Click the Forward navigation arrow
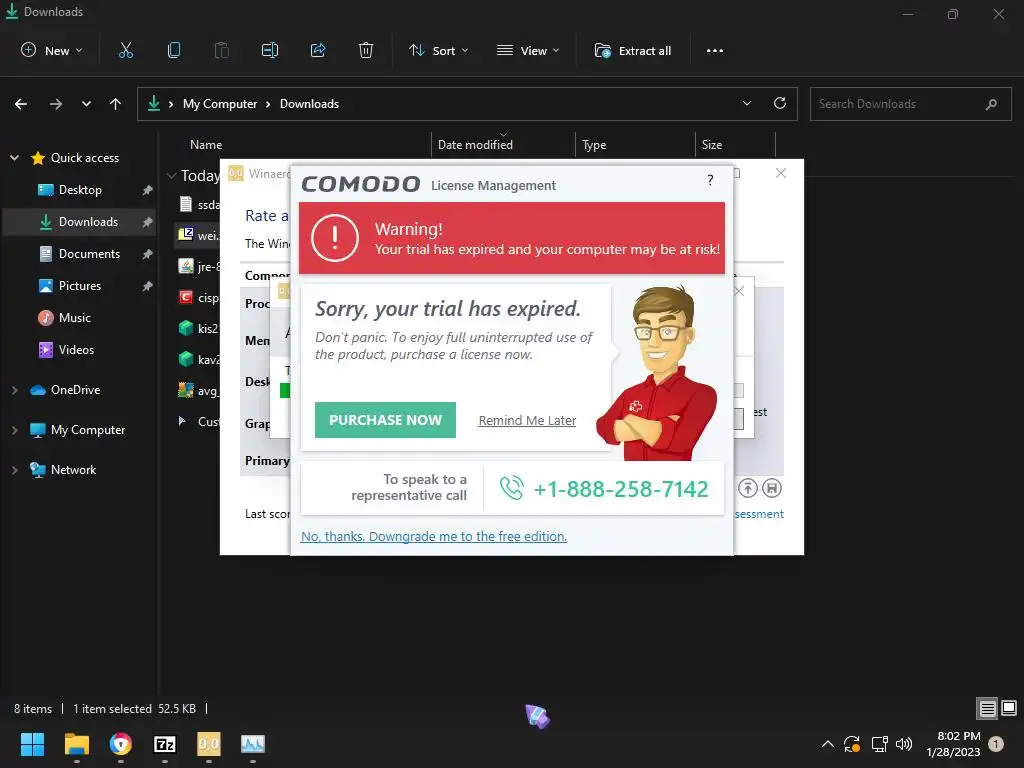 click(x=56, y=104)
